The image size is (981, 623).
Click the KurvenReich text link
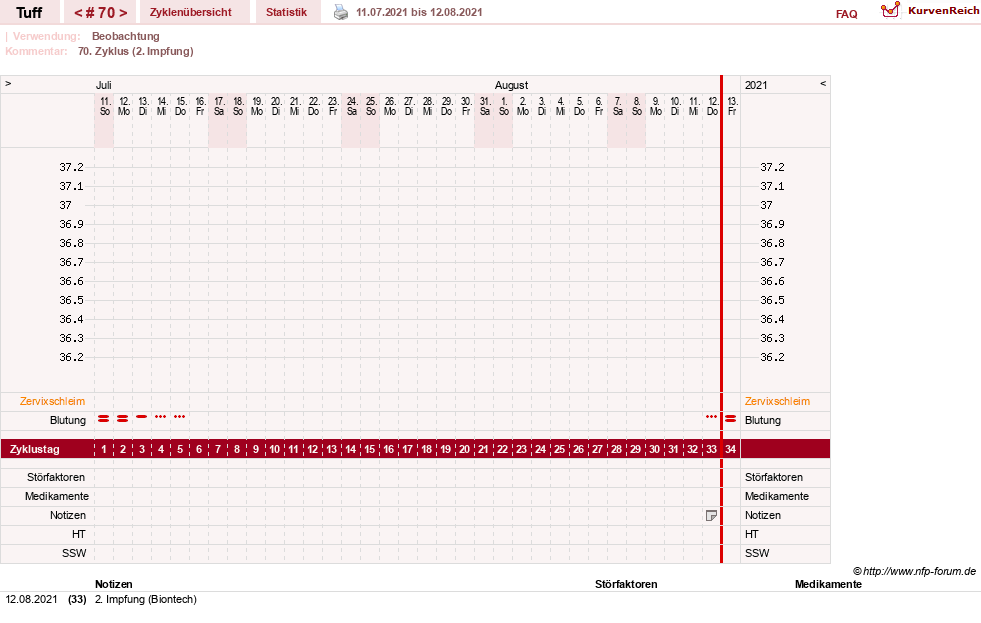(943, 11)
